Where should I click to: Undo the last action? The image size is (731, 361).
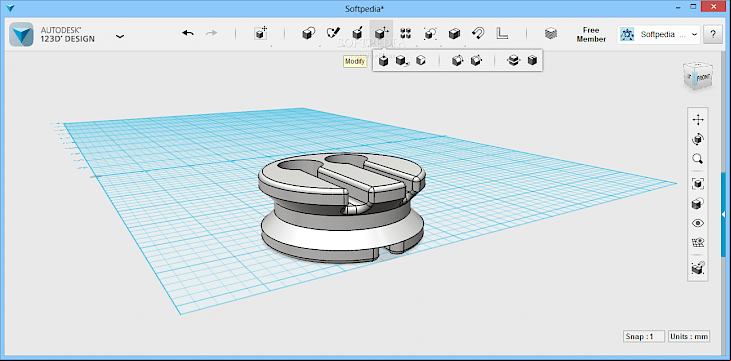188,33
